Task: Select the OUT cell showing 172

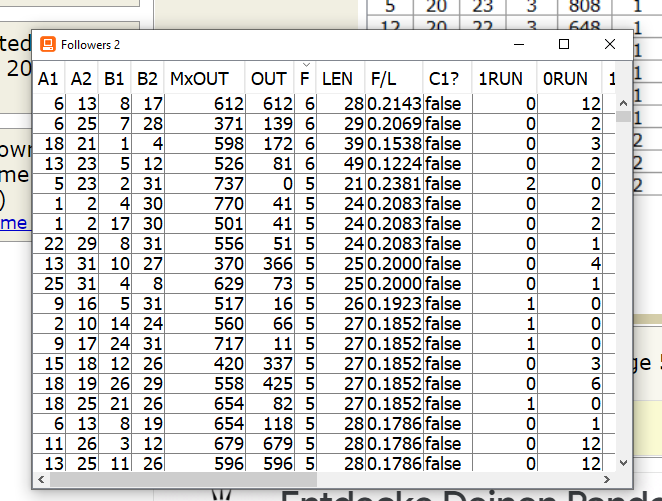Action: pyautogui.click(x=270, y=144)
